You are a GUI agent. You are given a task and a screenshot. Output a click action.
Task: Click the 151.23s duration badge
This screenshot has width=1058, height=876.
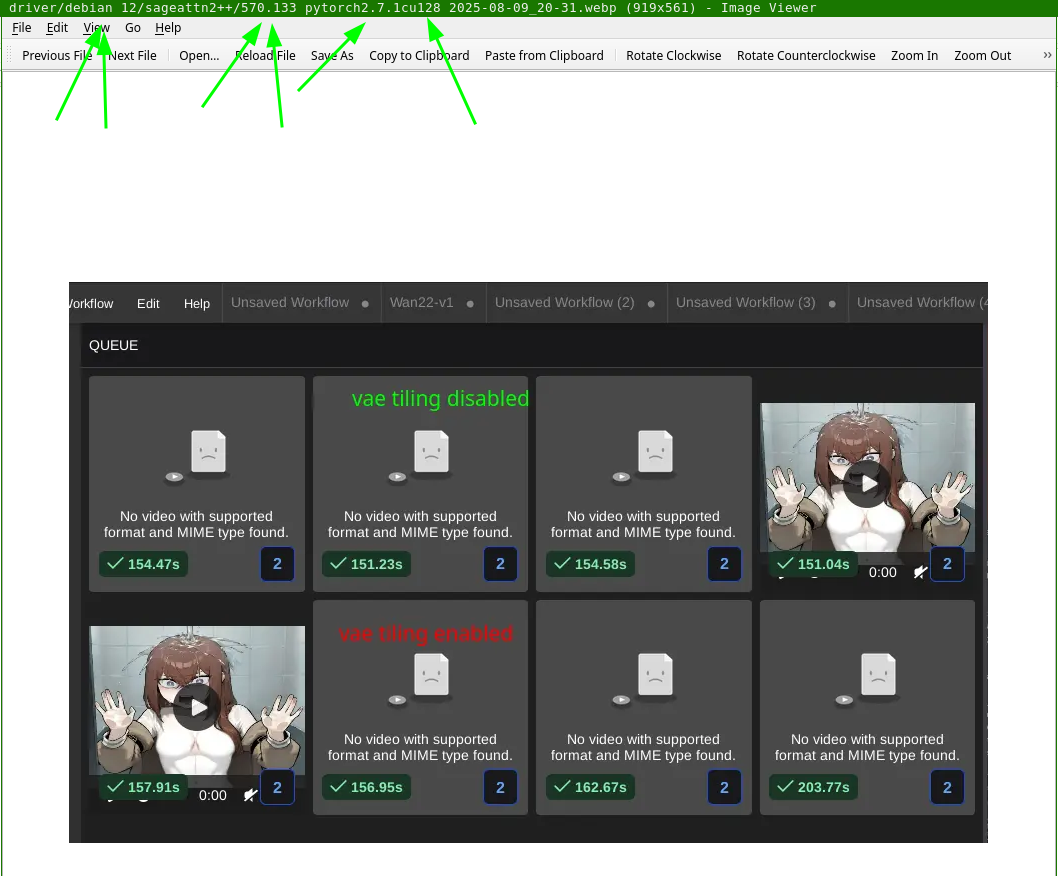coord(366,564)
